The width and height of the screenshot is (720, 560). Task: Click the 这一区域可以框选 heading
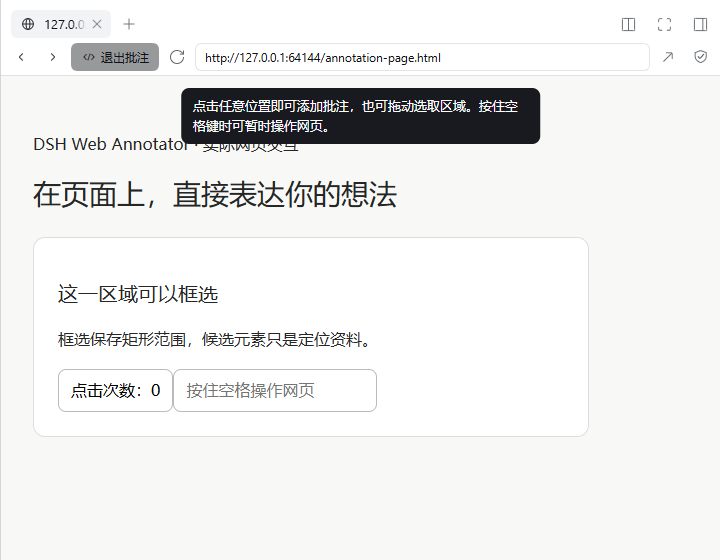138,294
